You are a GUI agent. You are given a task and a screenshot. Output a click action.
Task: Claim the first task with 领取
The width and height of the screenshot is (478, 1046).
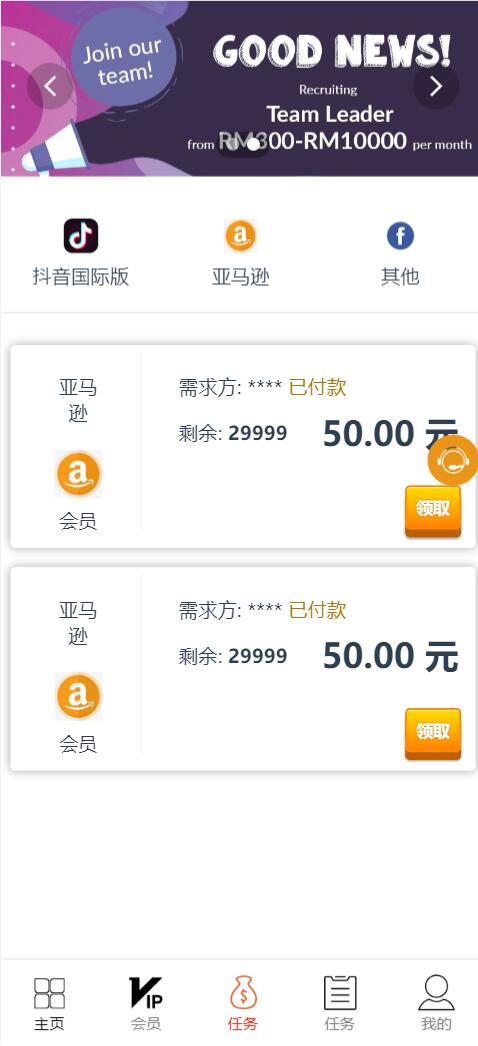point(433,510)
